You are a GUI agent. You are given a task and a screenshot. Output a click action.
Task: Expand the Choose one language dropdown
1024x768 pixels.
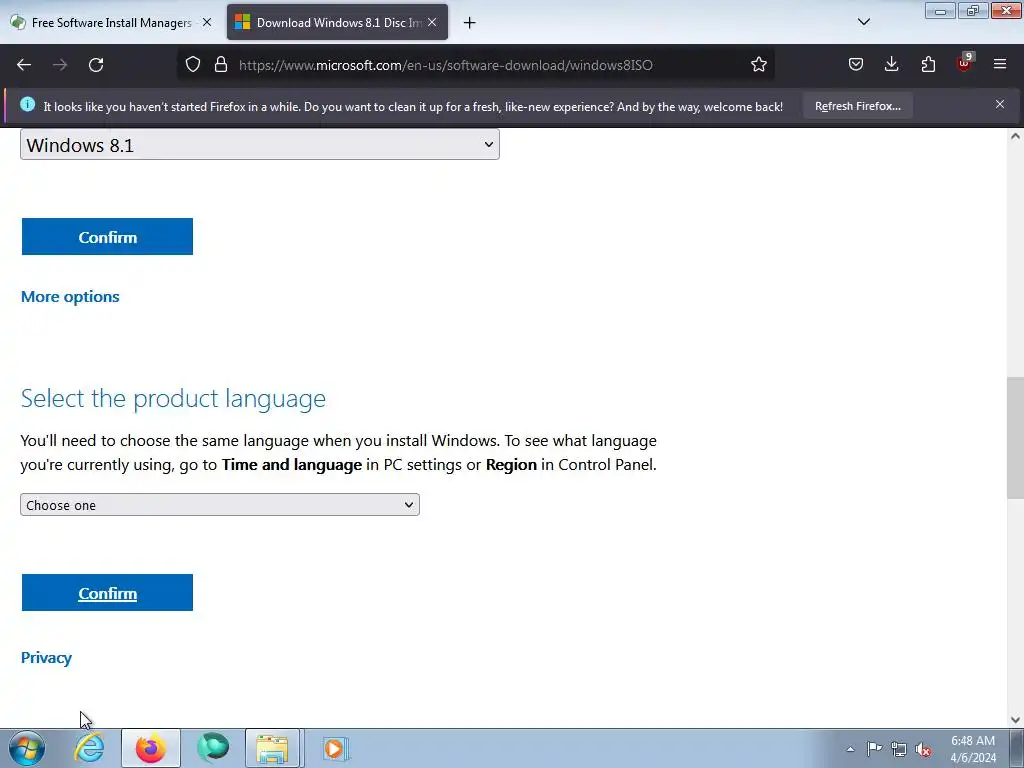click(x=219, y=505)
